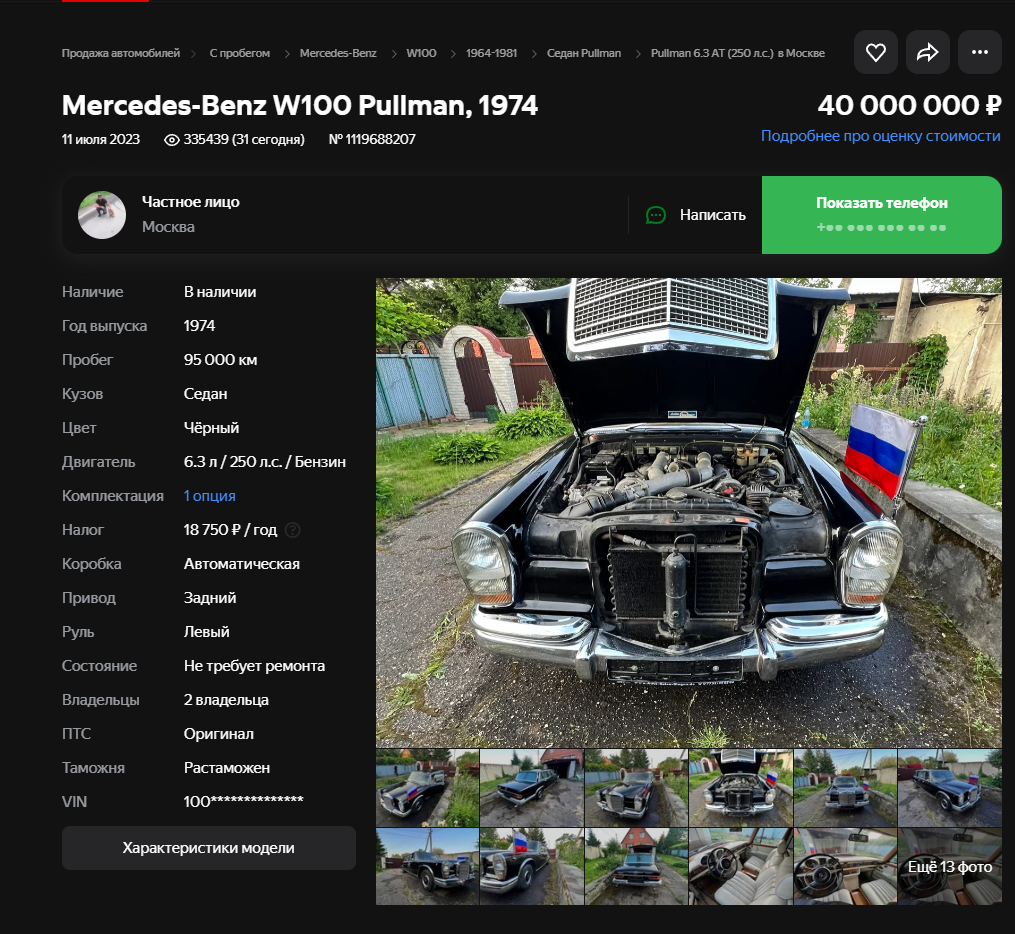Select the 1964-1981 generation breadcrumb
Image resolution: width=1015 pixels, height=934 pixels.
(x=491, y=53)
